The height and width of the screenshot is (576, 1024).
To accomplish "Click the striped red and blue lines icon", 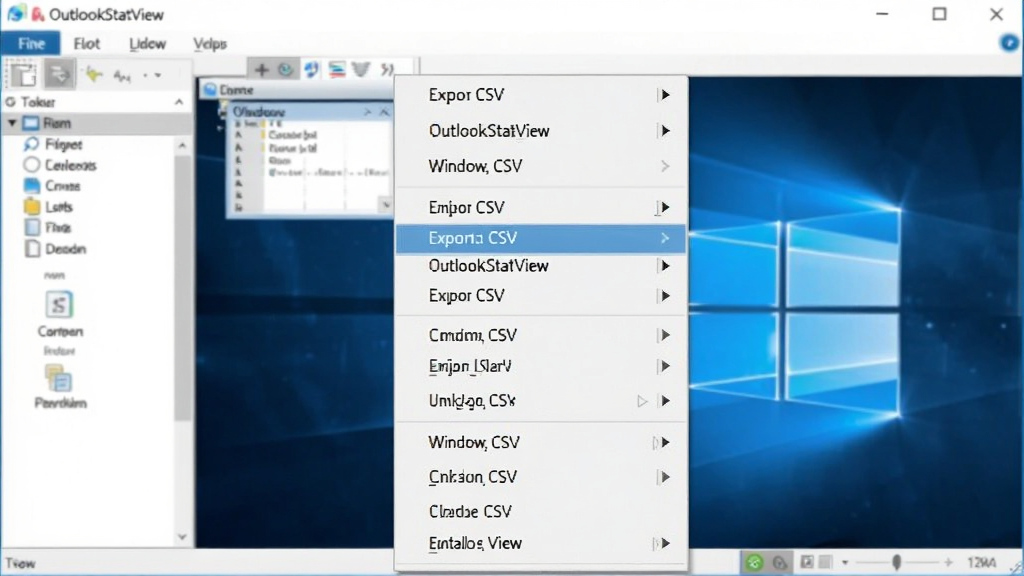I will 337,69.
